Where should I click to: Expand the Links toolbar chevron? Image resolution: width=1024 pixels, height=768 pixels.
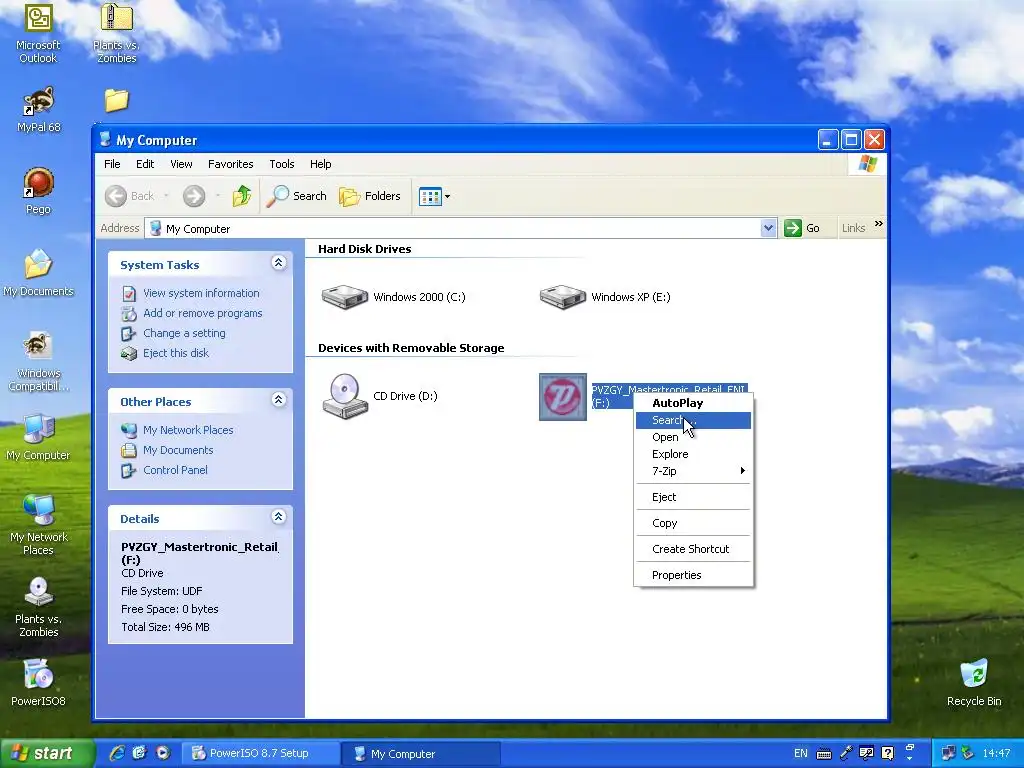point(879,224)
